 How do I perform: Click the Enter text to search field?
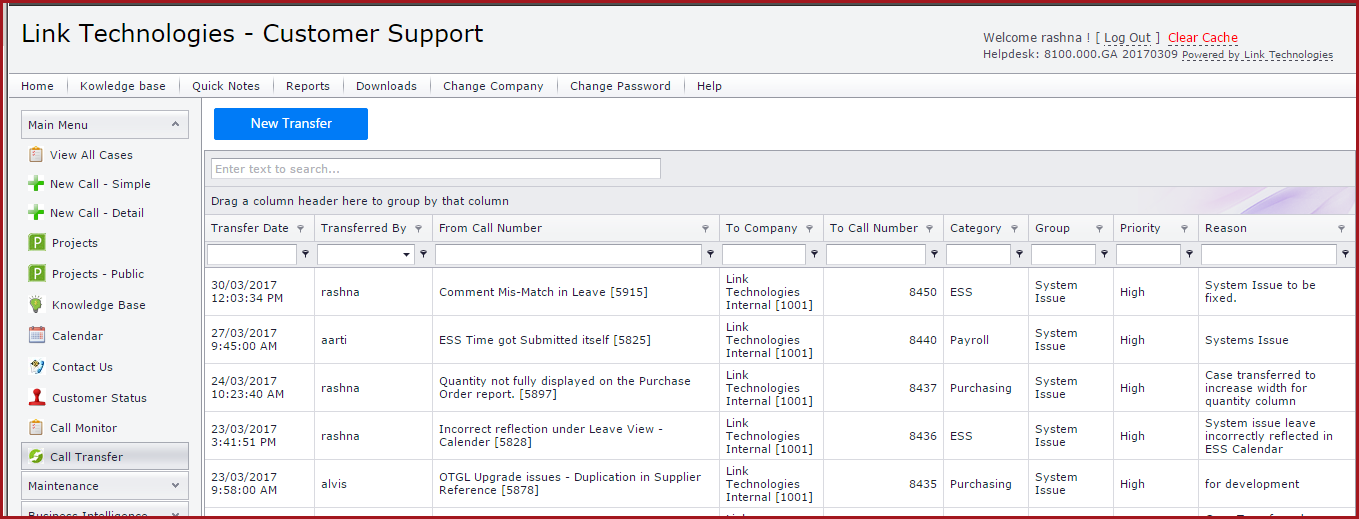pyautogui.click(x=436, y=169)
